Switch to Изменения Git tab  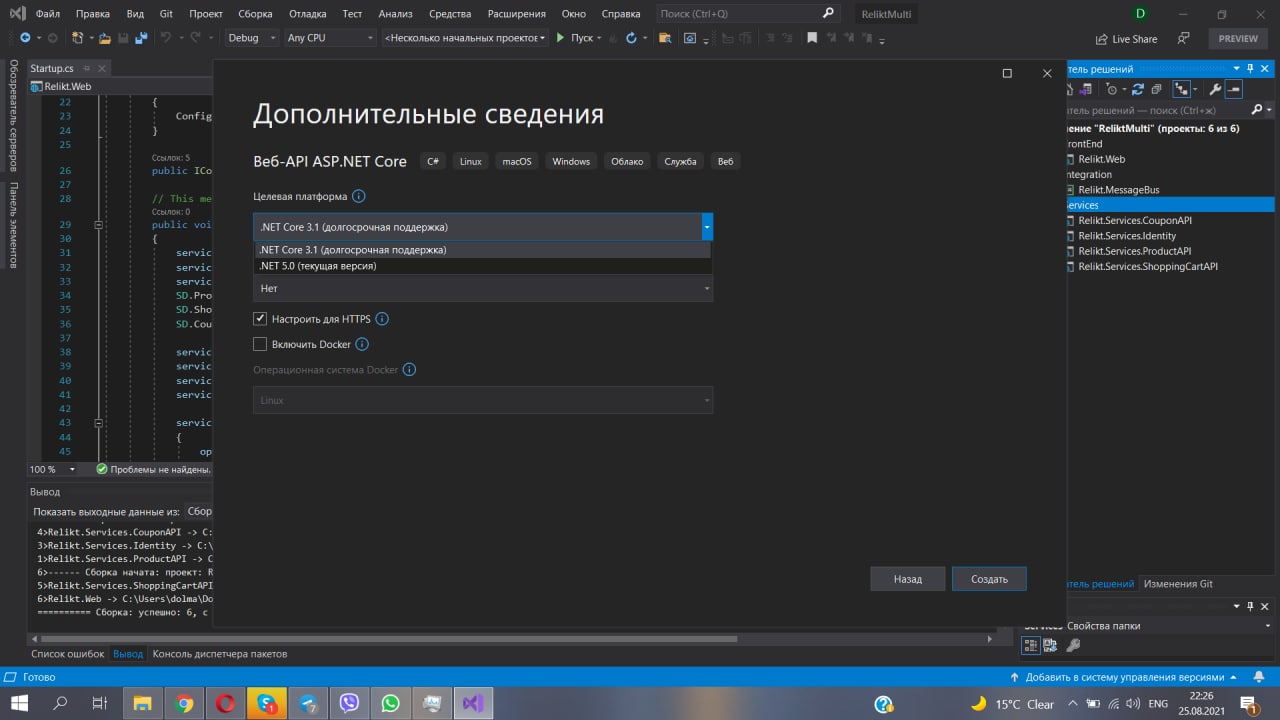point(1178,584)
